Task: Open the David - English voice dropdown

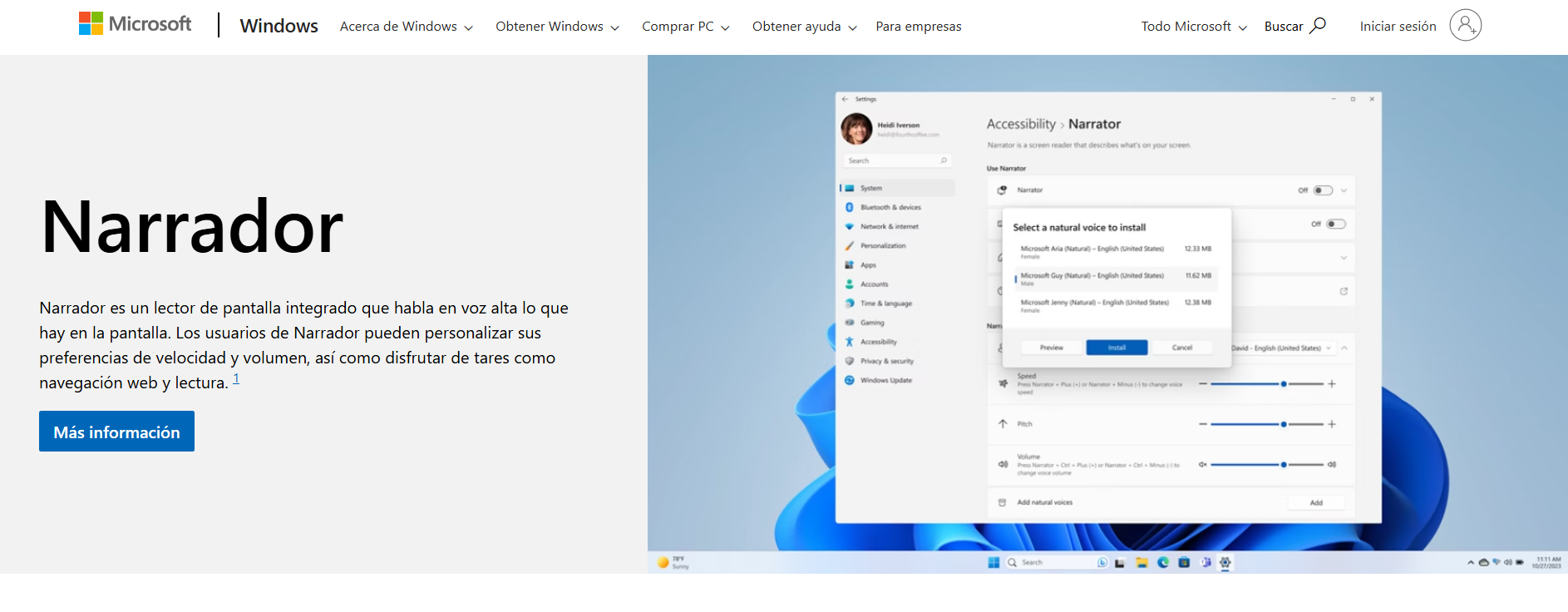Action: coord(1280,348)
